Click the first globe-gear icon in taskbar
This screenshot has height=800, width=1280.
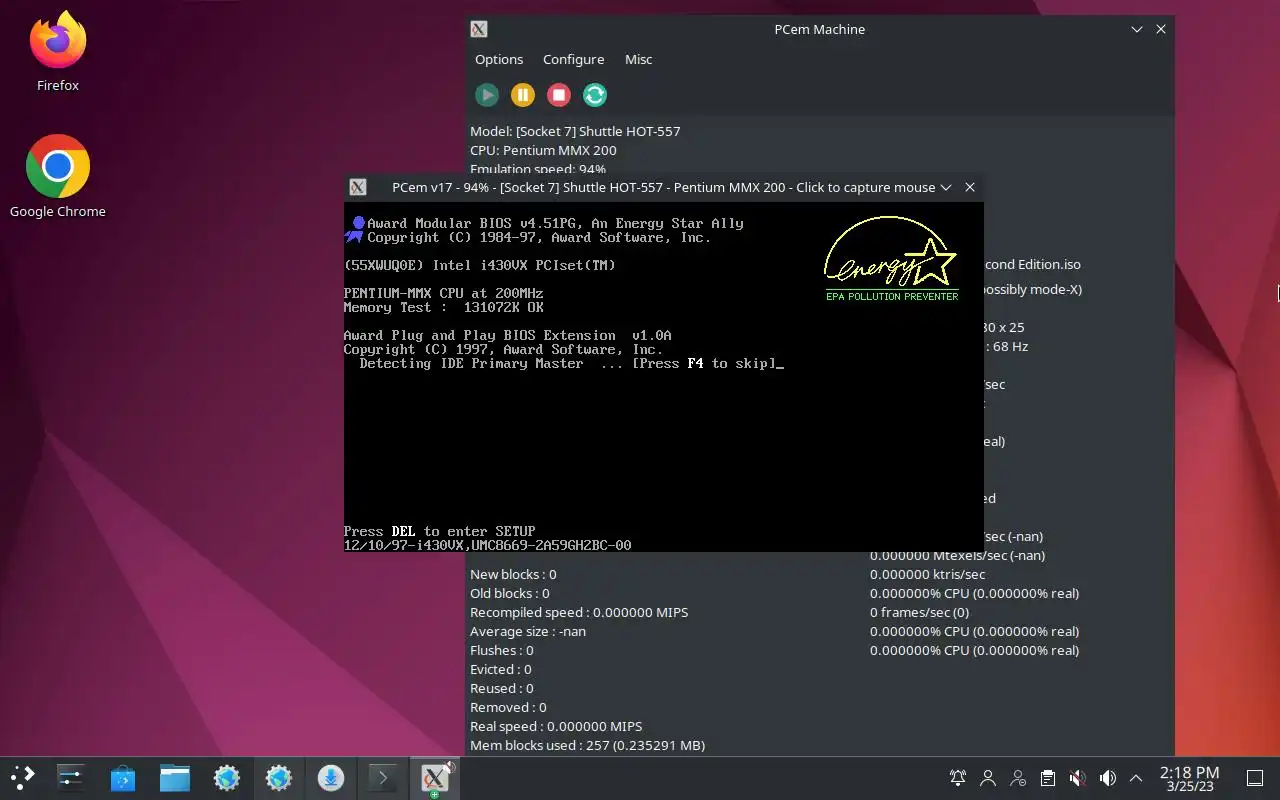point(227,777)
